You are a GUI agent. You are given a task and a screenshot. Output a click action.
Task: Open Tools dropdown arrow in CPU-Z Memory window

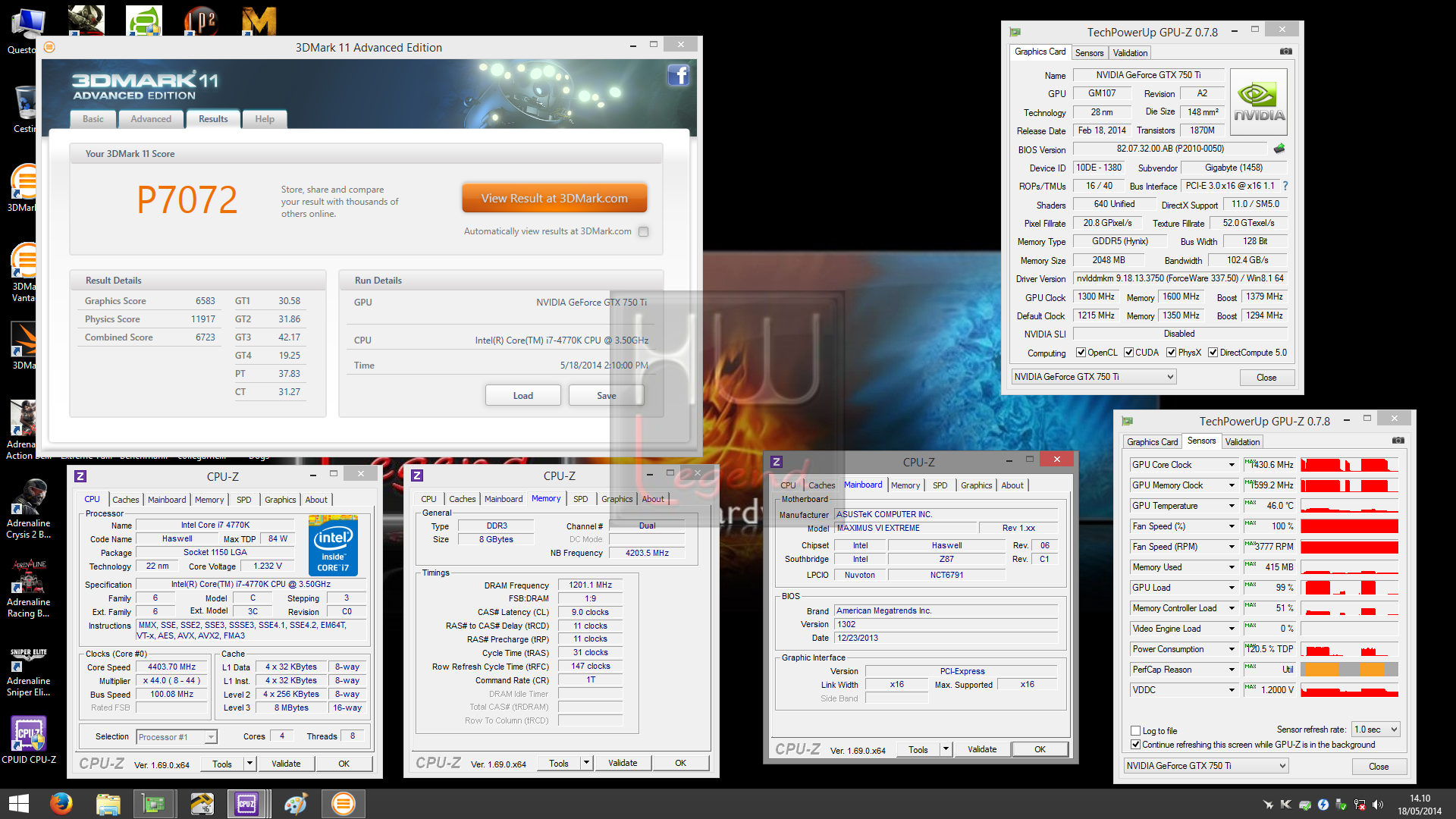586,763
